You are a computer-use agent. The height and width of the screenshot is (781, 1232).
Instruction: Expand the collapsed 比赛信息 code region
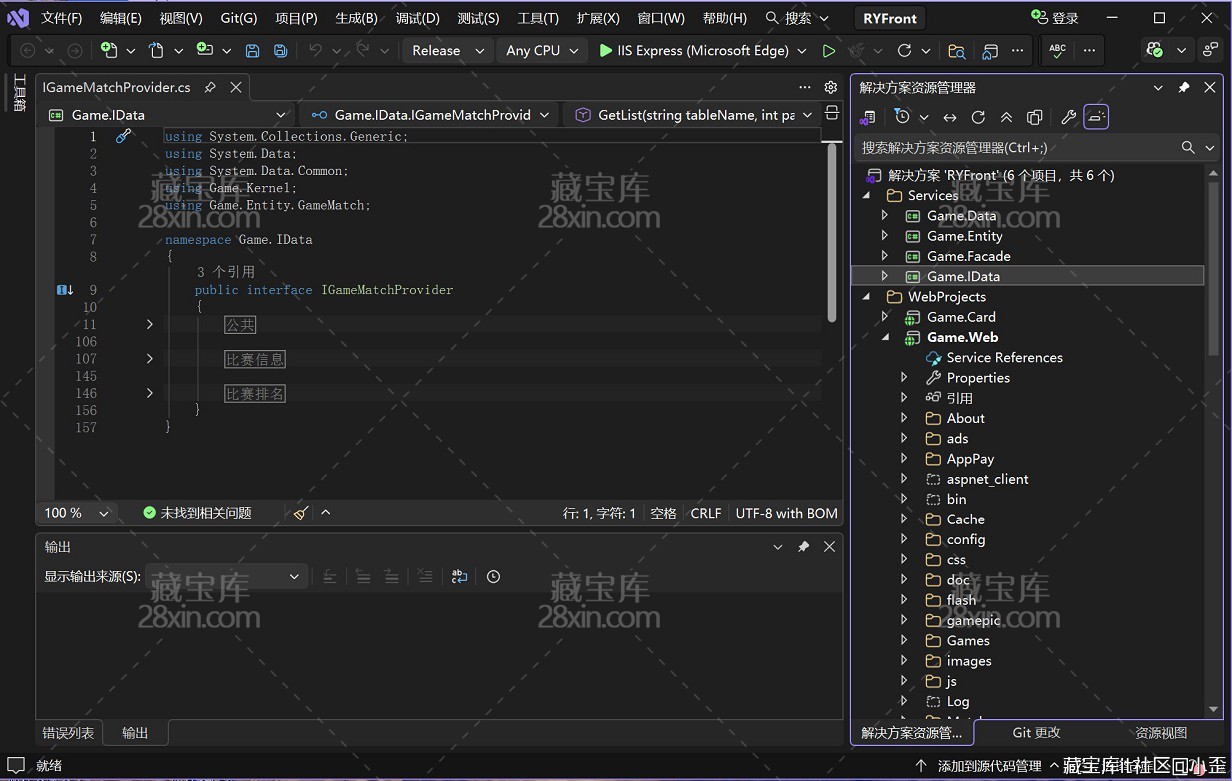[150, 359]
